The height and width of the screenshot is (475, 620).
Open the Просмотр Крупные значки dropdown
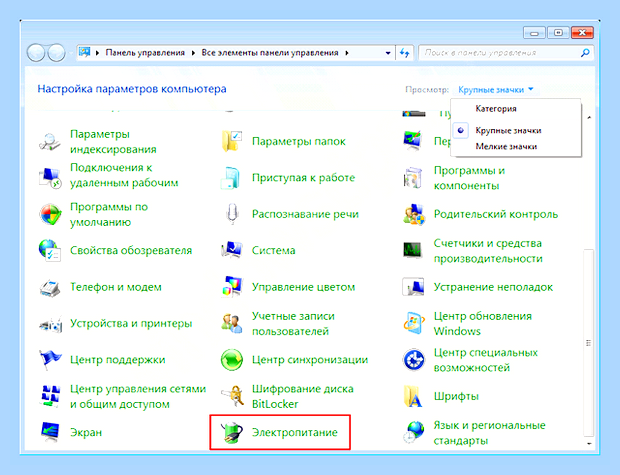(495, 90)
